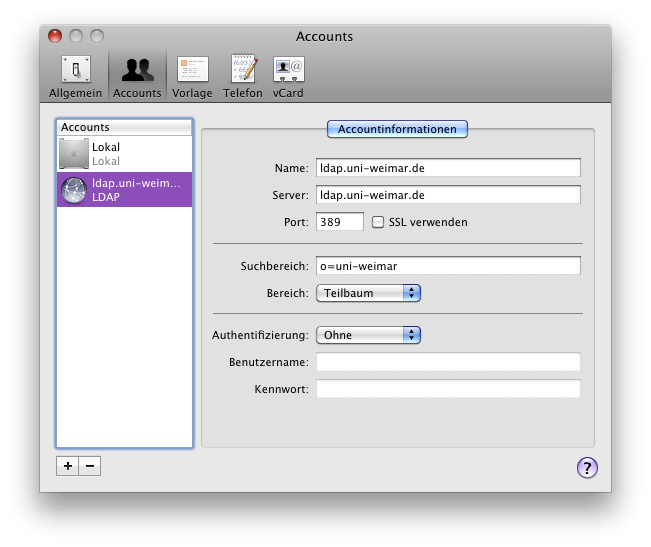Switch to the Telefon preferences pane

point(243,77)
